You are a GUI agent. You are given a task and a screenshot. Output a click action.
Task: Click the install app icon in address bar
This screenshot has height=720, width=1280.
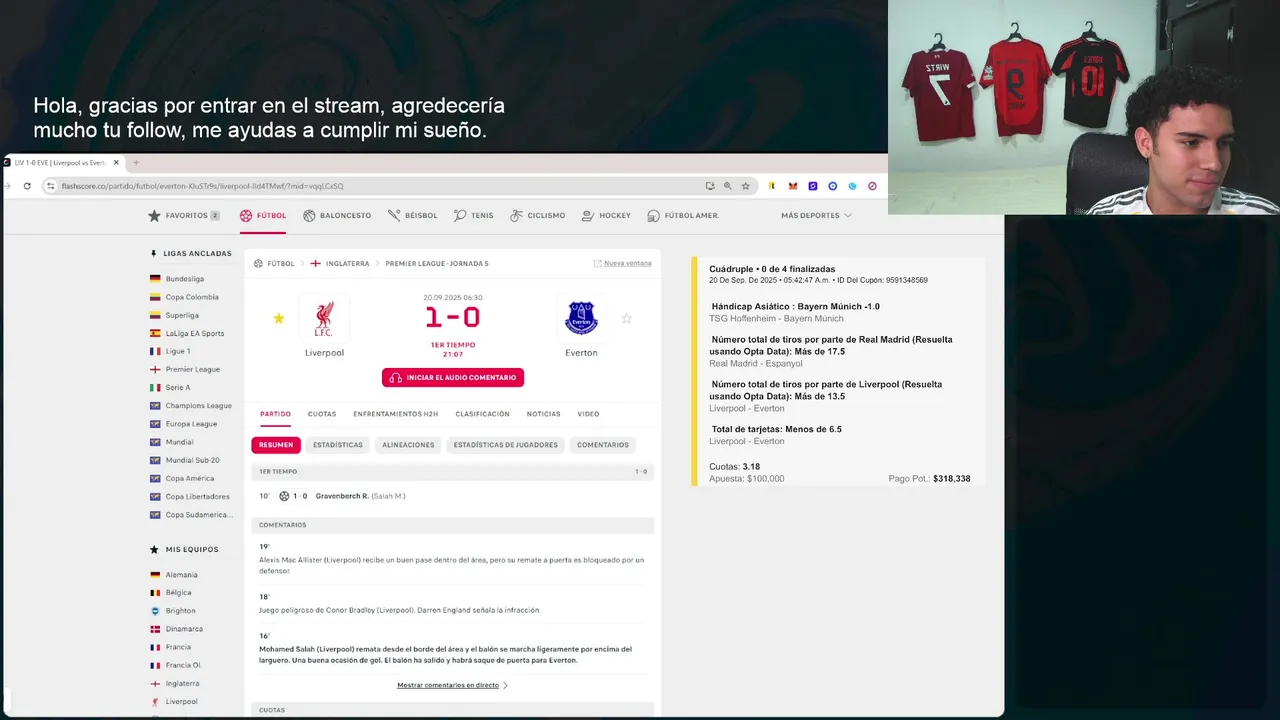pos(710,186)
